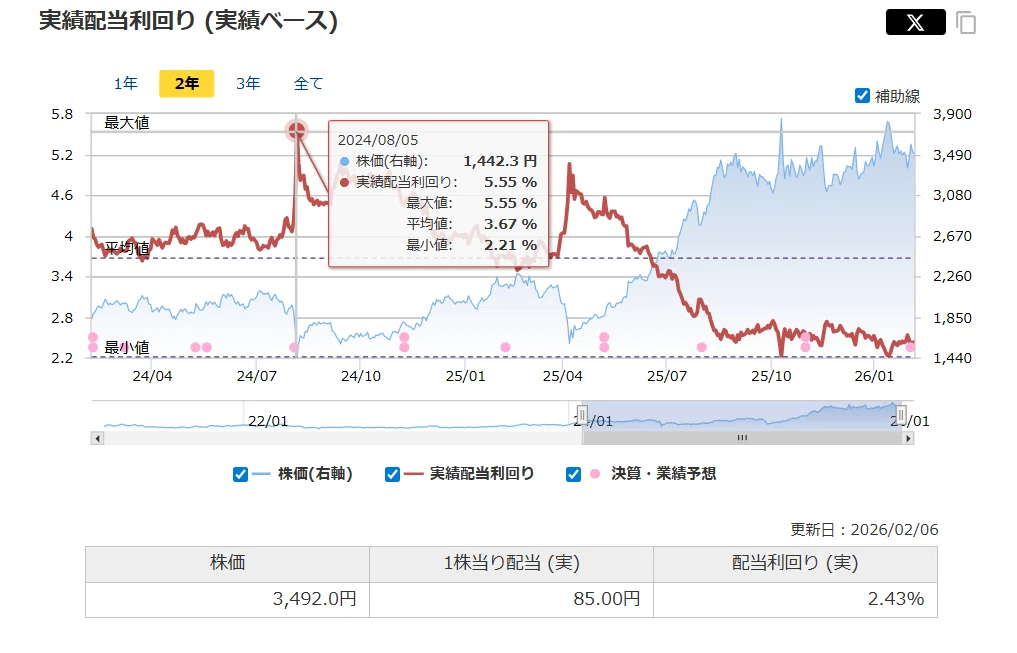Click the left handle of the range selector
The image size is (1017, 653).
[582, 414]
